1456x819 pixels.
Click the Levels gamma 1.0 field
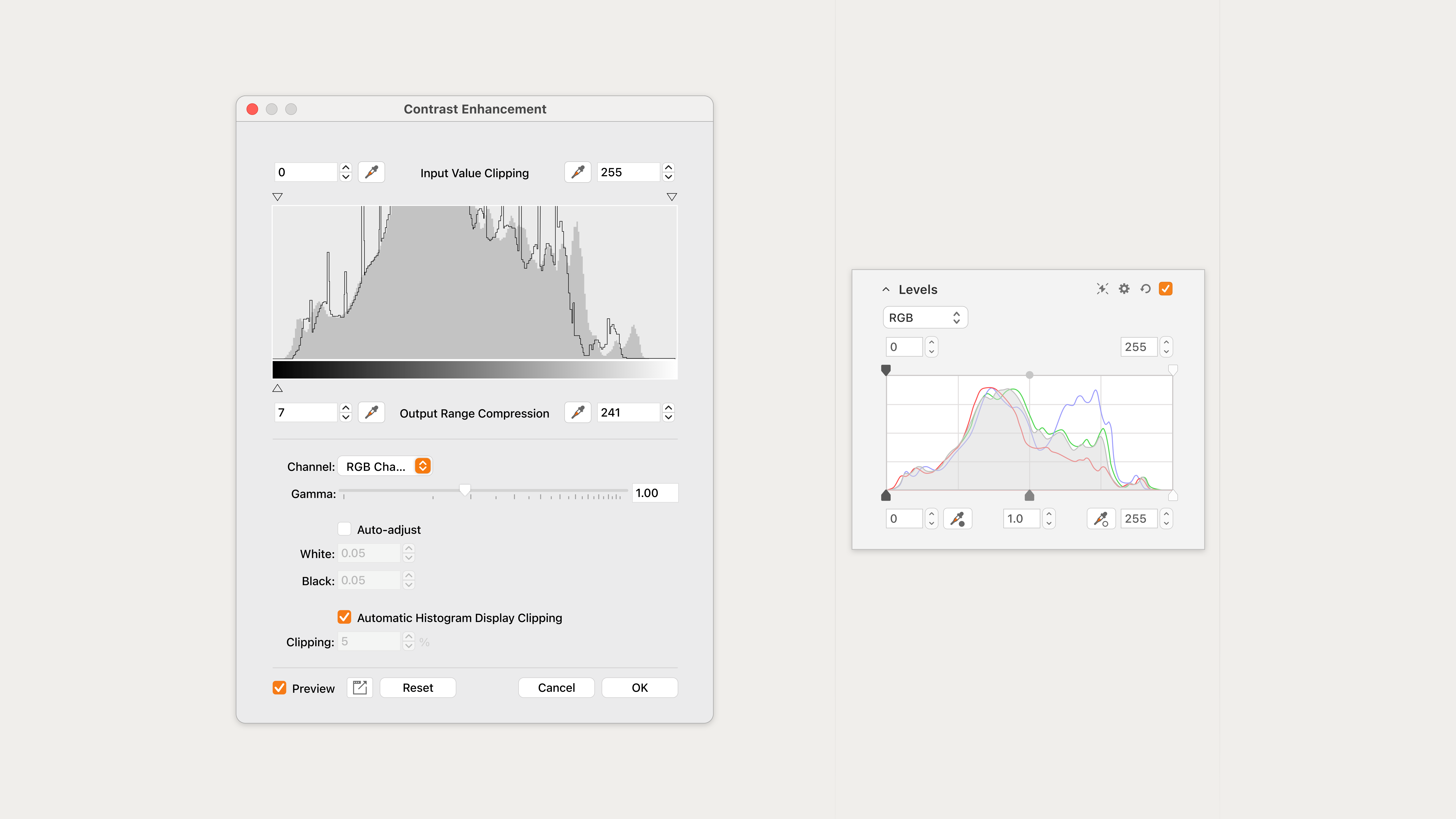click(1022, 519)
